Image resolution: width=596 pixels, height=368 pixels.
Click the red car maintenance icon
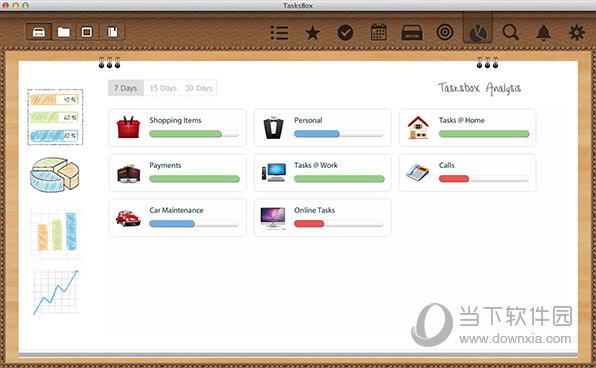[128, 218]
